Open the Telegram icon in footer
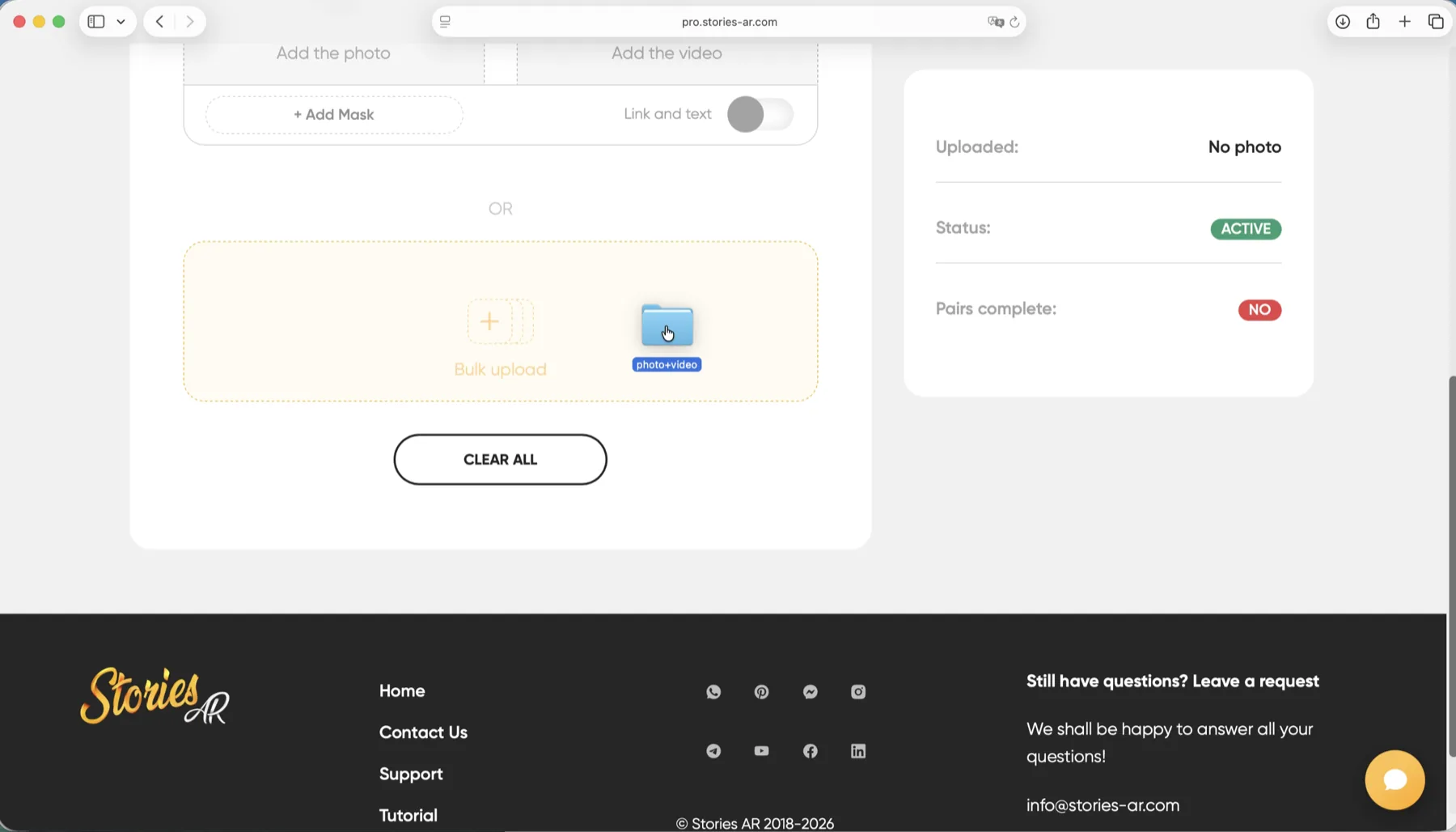Image resolution: width=1456 pixels, height=832 pixels. pyautogui.click(x=713, y=751)
